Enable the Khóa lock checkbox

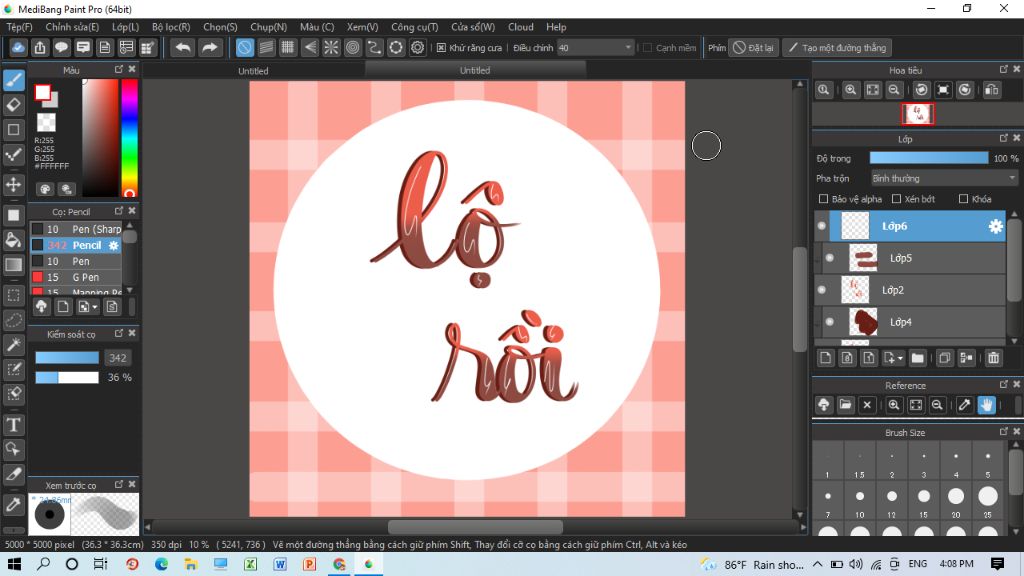point(963,199)
